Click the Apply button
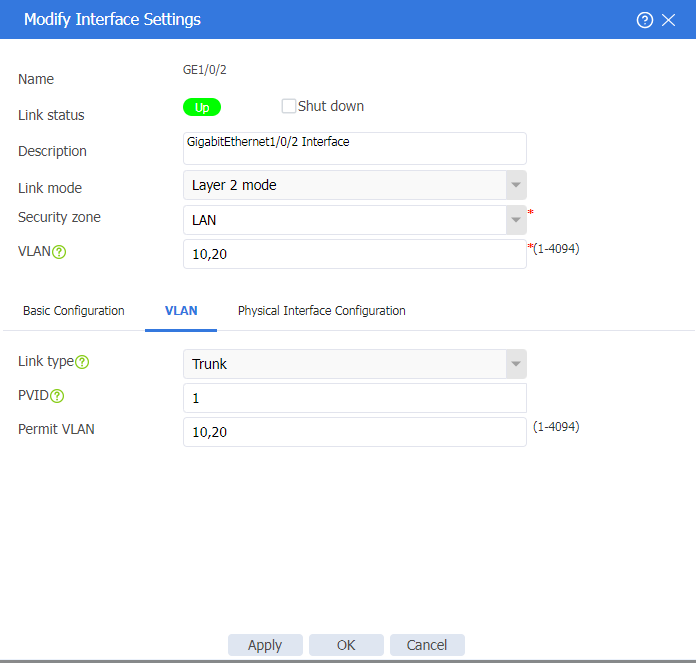 [x=265, y=645]
